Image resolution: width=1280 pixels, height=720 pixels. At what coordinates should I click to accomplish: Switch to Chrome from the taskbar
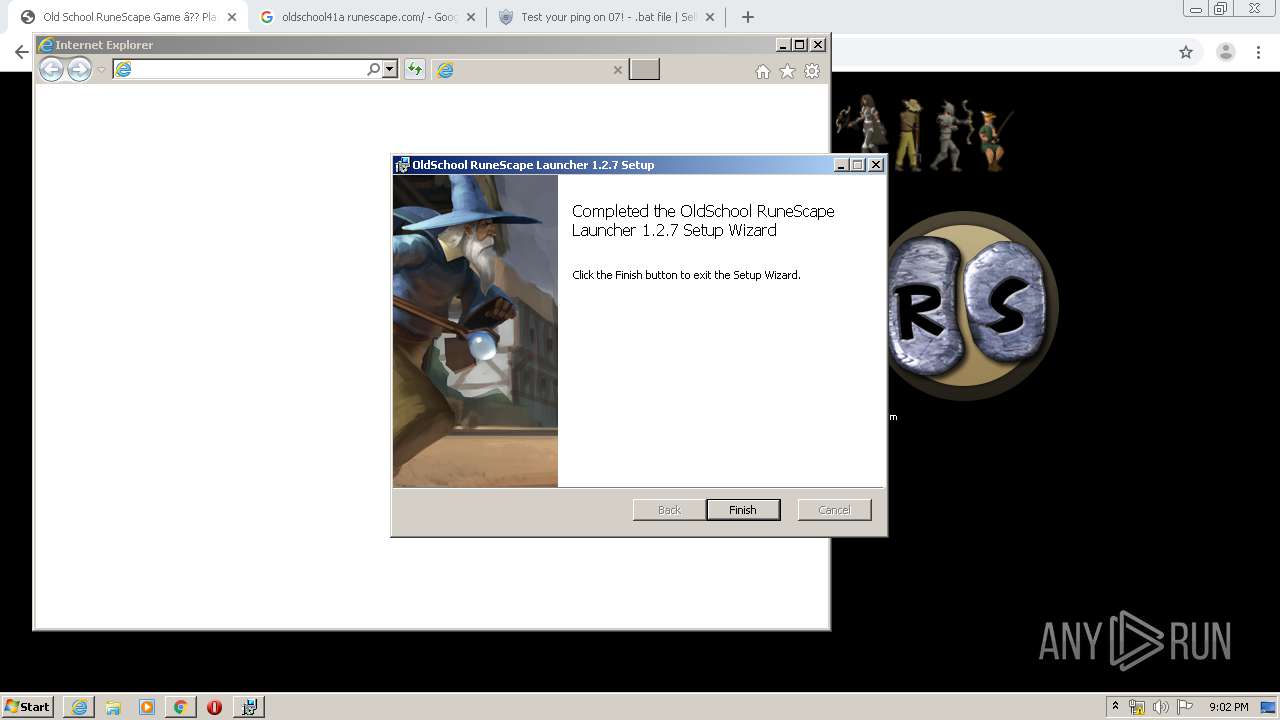181,707
